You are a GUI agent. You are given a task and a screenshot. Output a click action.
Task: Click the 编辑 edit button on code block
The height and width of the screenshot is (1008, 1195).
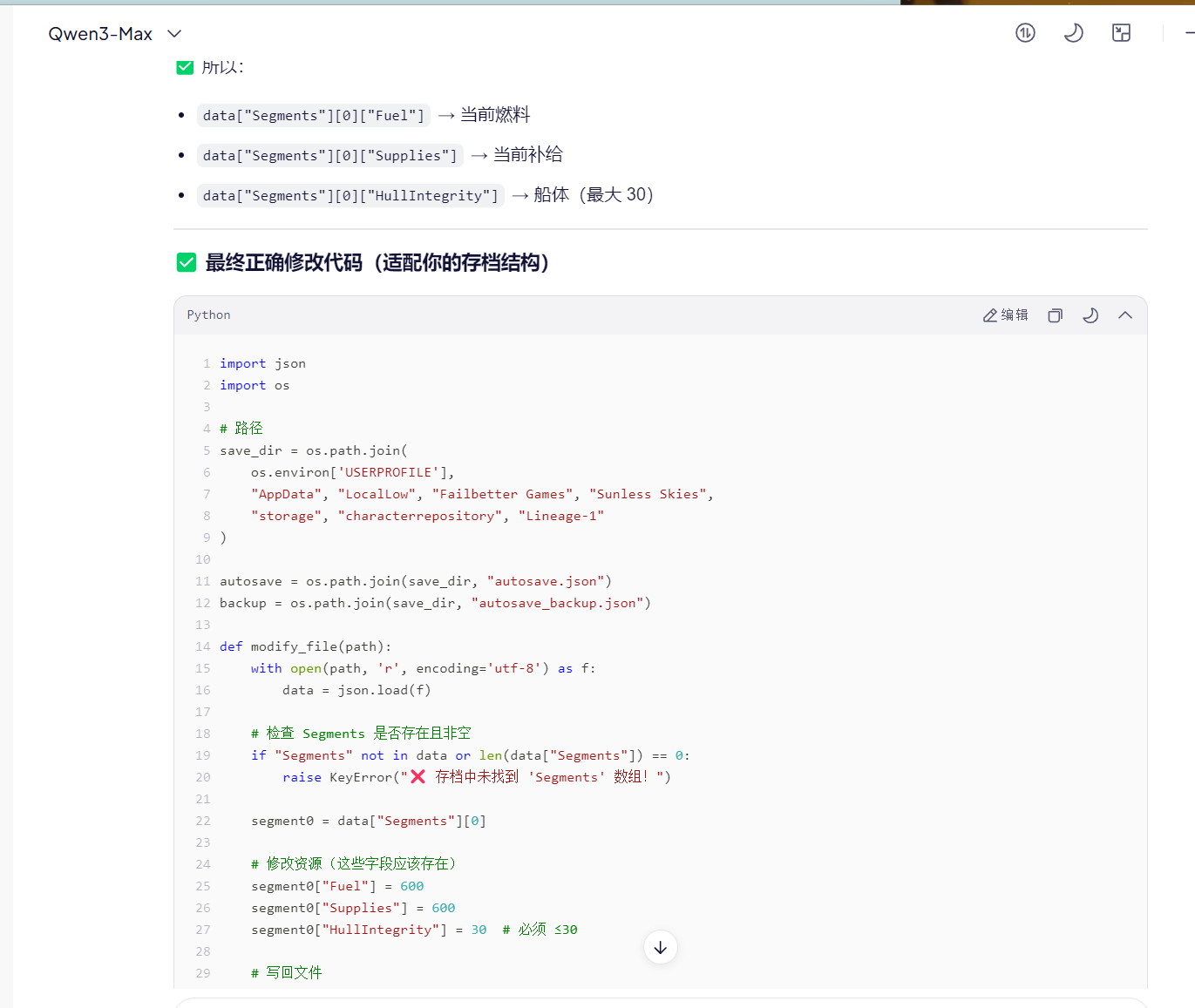pos(1005,315)
